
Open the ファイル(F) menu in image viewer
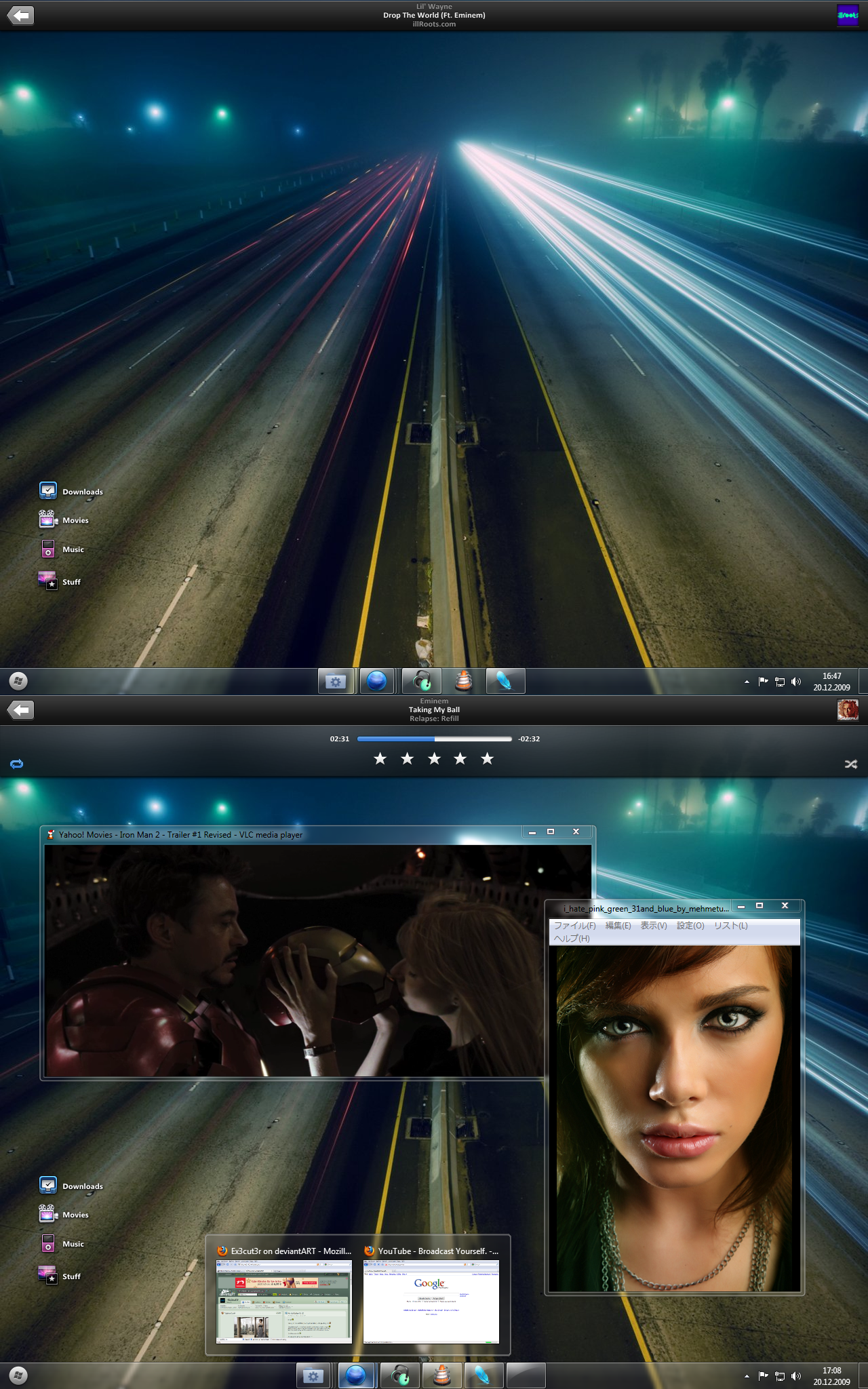tap(574, 926)
